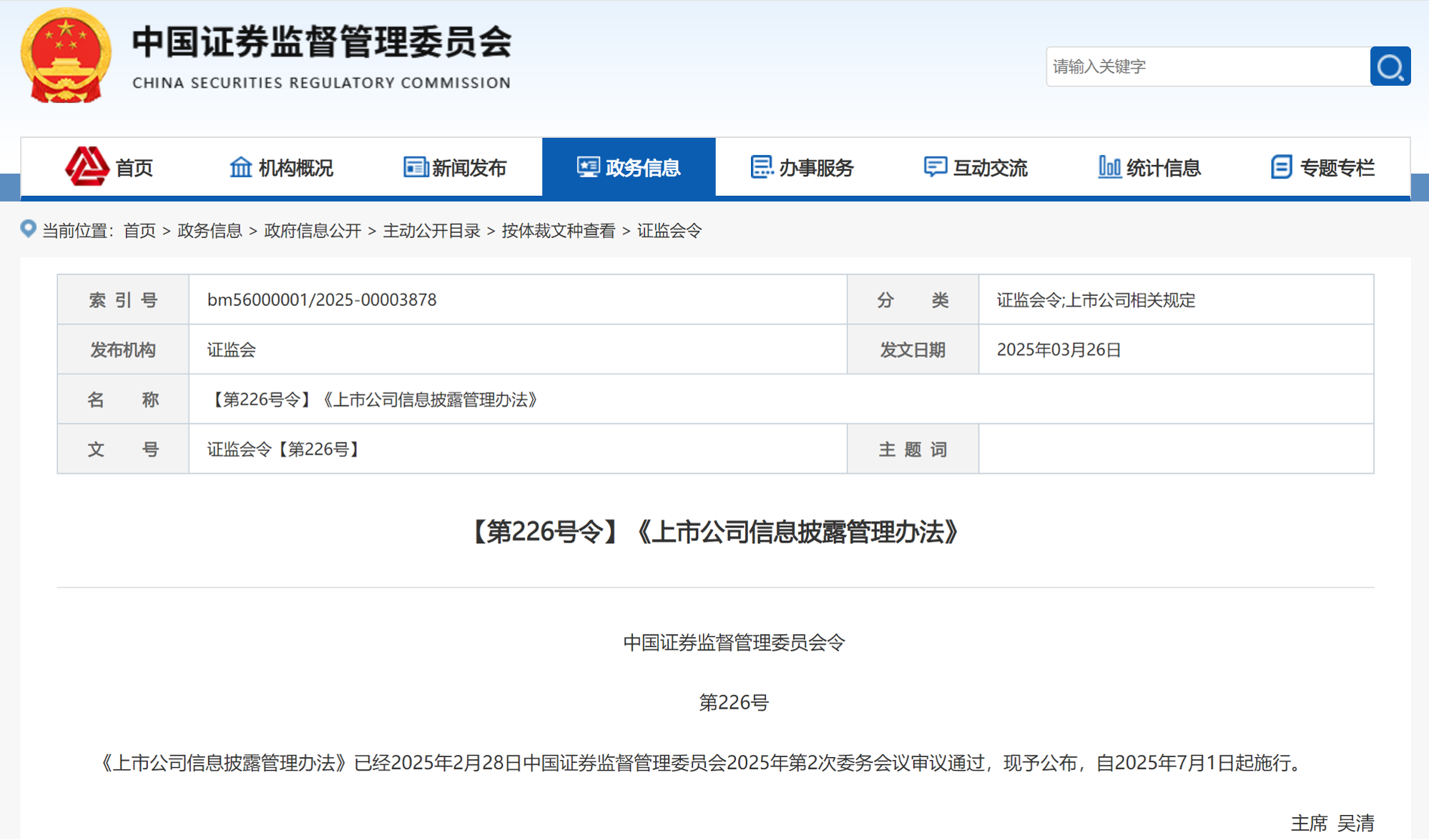Click the monitor icon beside 政务信息
This screenshot has height=840, width=1429.
coord(588,167)
